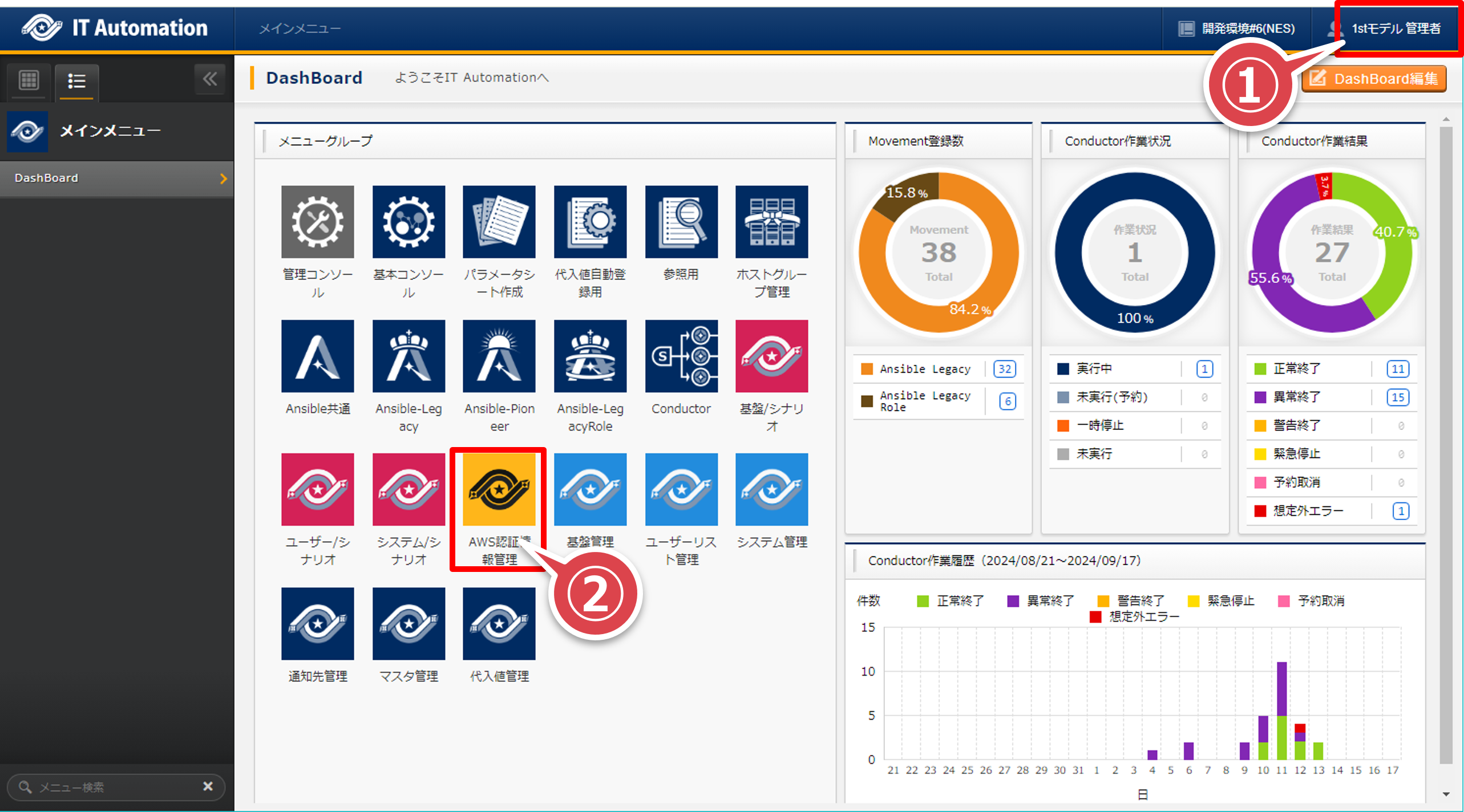Click the DashBoard編集 button
1464x812 pixels.
[x=1374, y=79]
